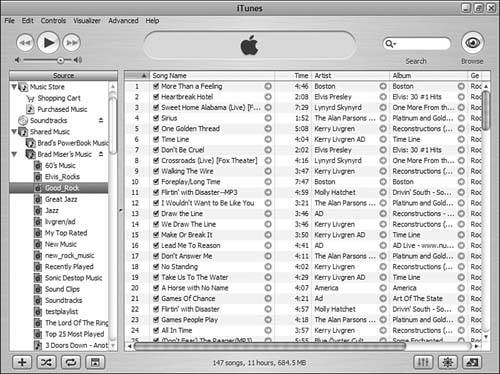Collapse Brad Miser's Music library
The height and width of the screenshot is (374, 500).
(x=14, y=154)
